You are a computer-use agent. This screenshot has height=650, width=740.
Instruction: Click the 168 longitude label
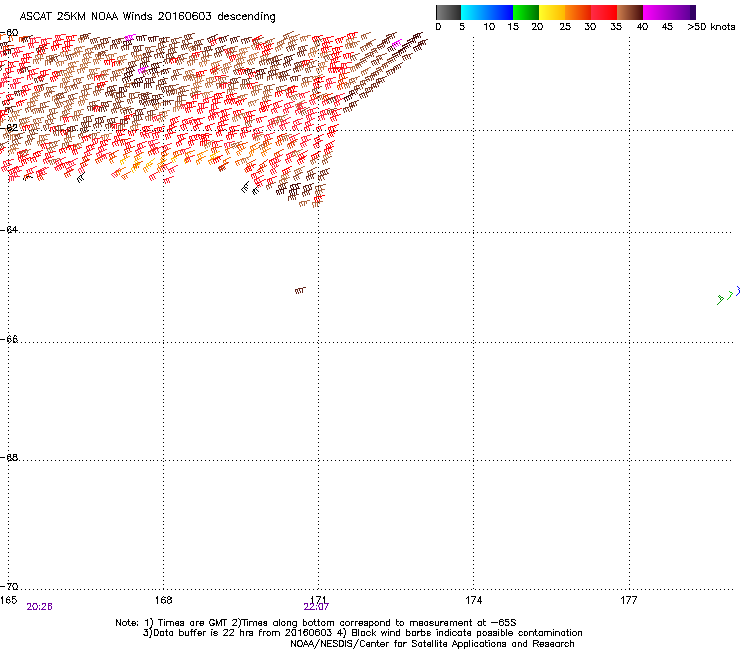pos(163,600)
